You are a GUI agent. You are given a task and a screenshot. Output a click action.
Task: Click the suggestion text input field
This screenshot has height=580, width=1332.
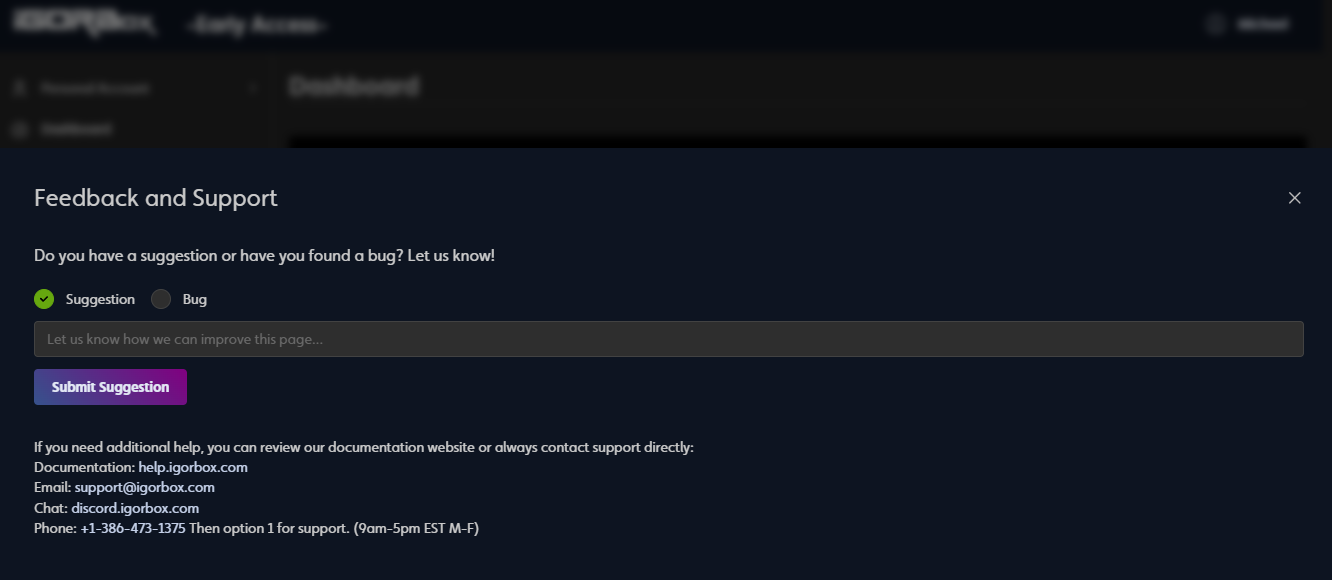668,339
